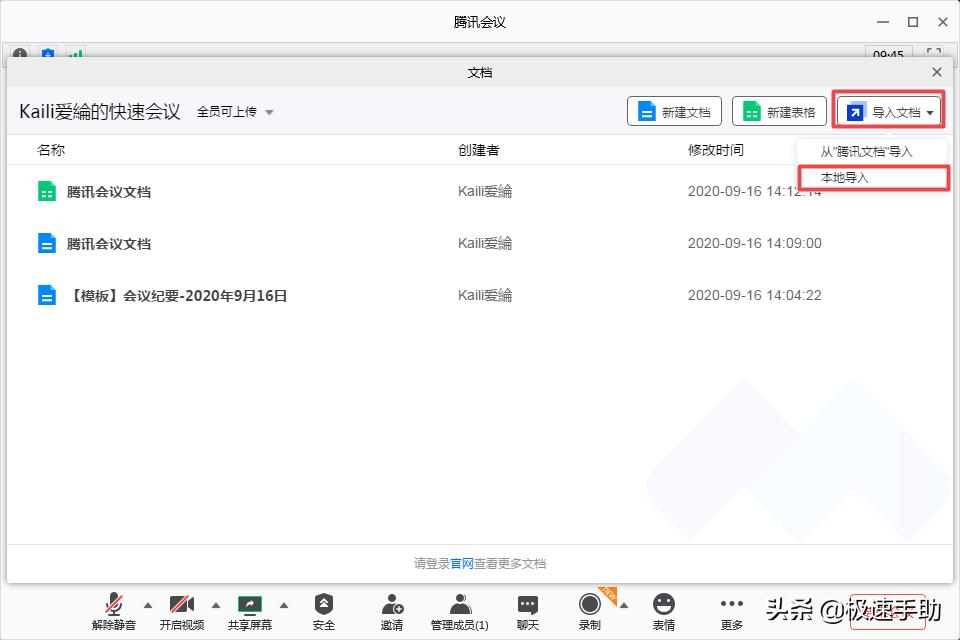Create a spreadsheet with 新建表格

pyautogui.click(x=779, y=111)
